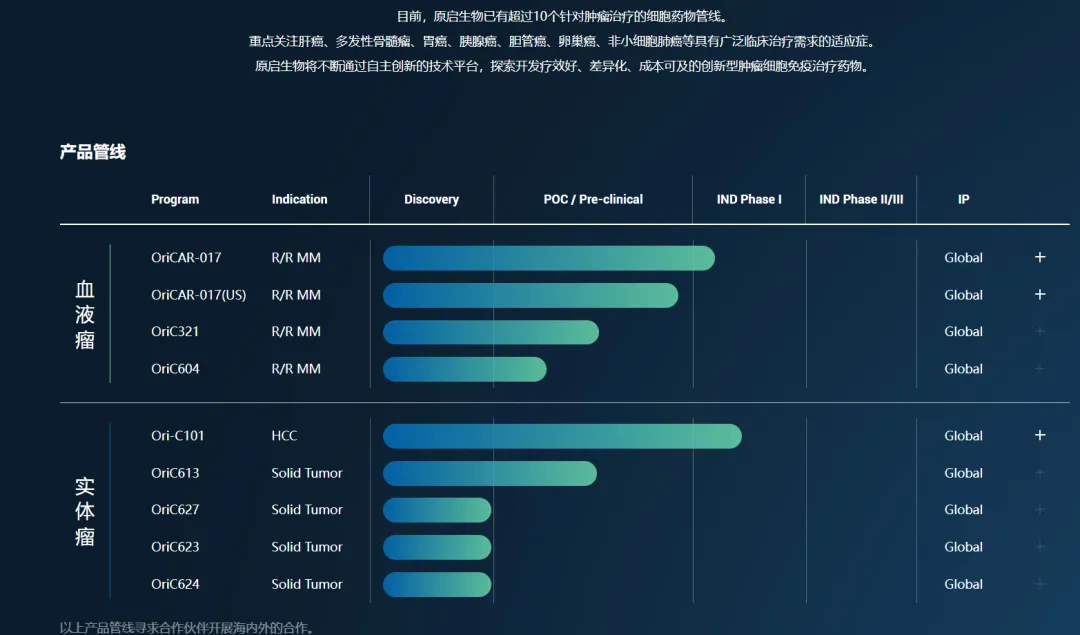Open the OriCAR-017(US) program name
This screenshot has width=1080, height=635.
(x=198, y=295)
